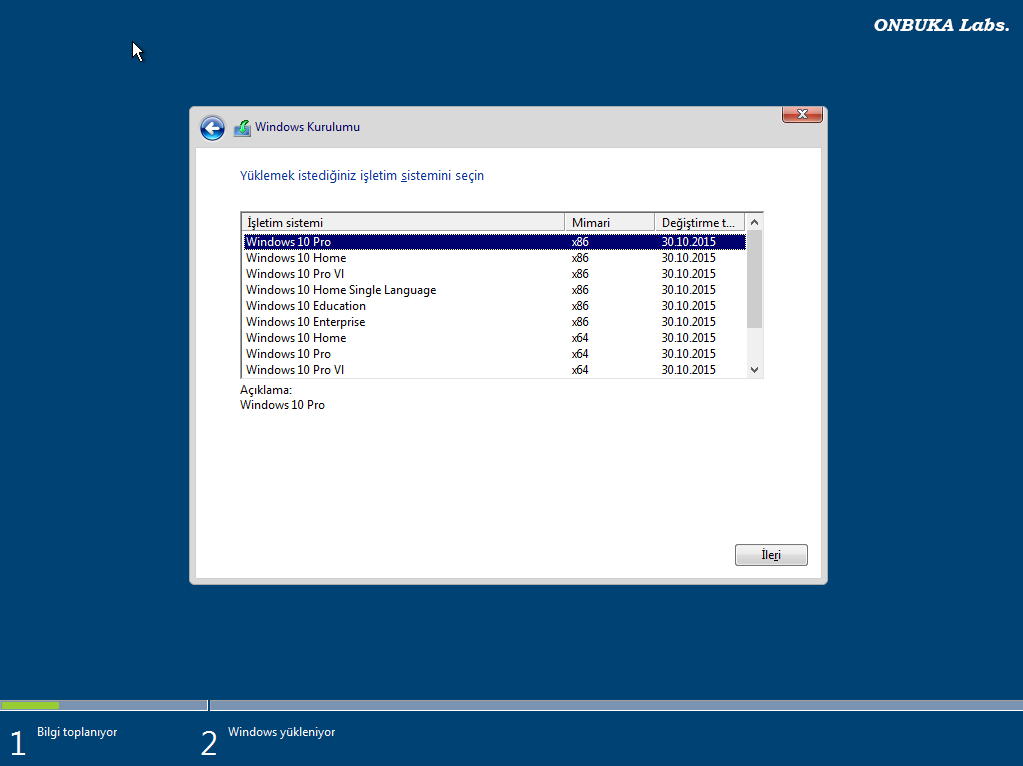Select Windows 10 Pro x86 row

coord(495,241)
